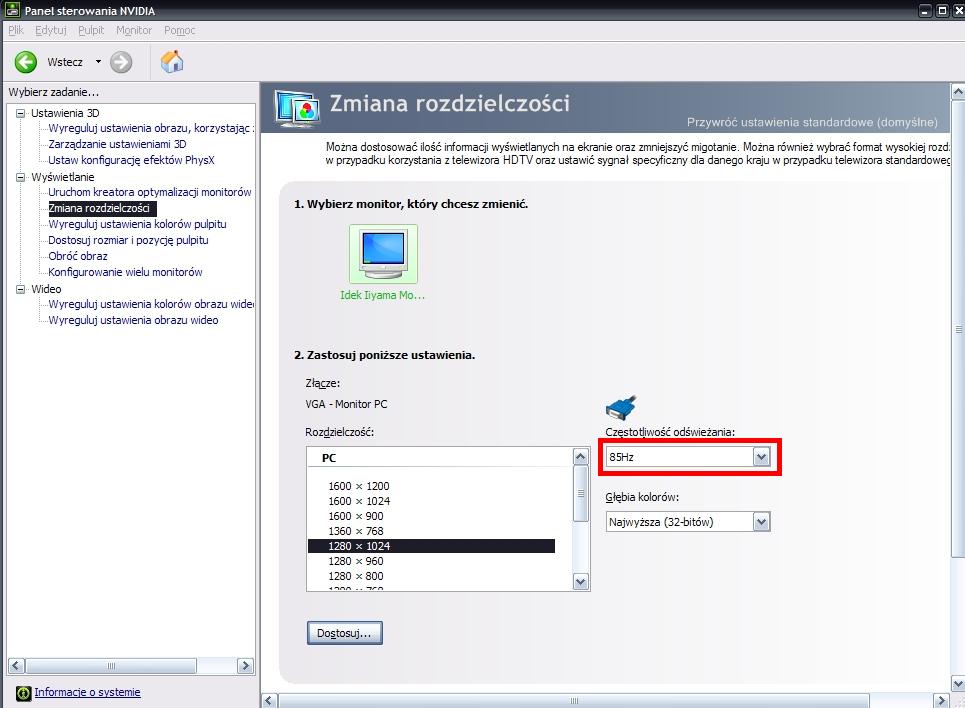The height and width of the screenshot is (708, 965).
Task: Click the main panel left scroll arrow
Action: click(269, 701)
